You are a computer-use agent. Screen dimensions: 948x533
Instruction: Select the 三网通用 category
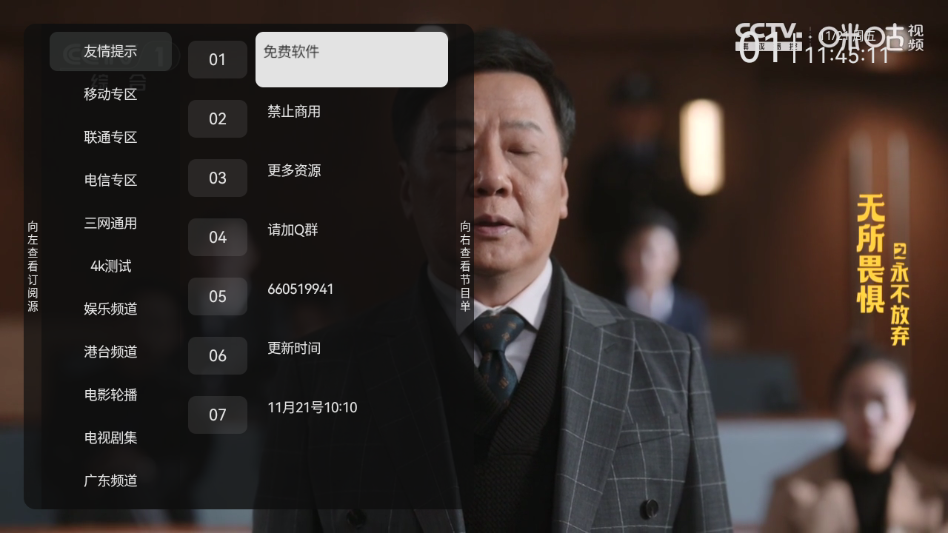[111, 223]
